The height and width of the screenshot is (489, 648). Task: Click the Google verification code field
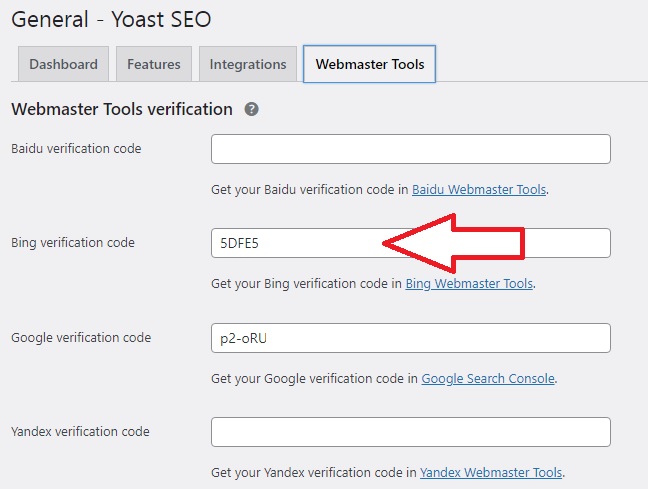click(411, 338)
